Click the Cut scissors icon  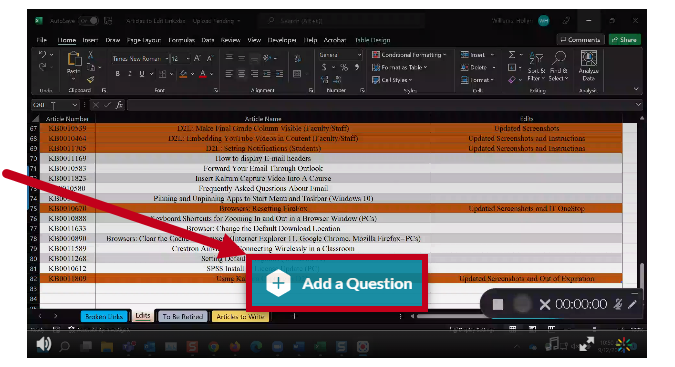91,55
